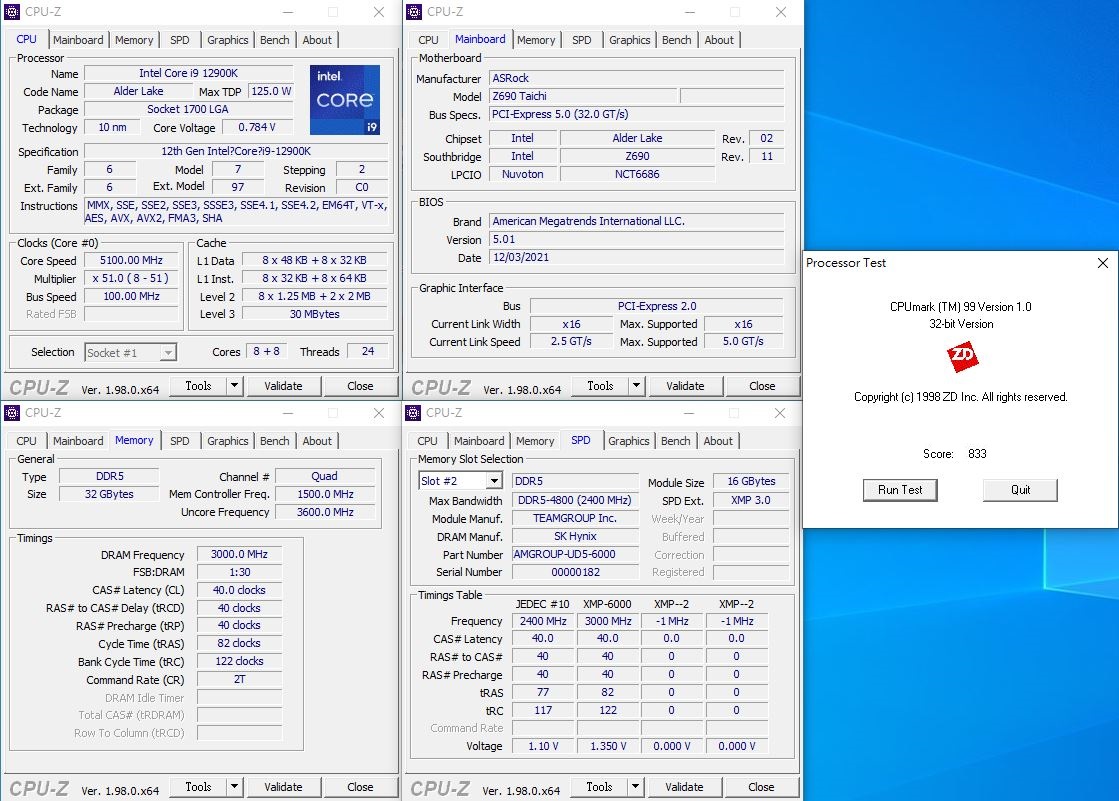Click the Core Speed value '5100.00 MHz'
This screenshot has height=801, width=1119.
pos(131,261)
